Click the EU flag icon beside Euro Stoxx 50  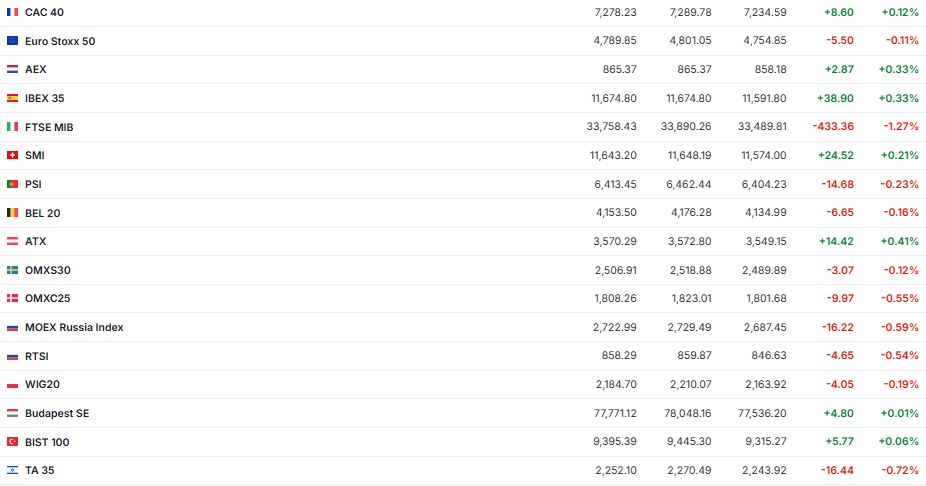point(12,41)
